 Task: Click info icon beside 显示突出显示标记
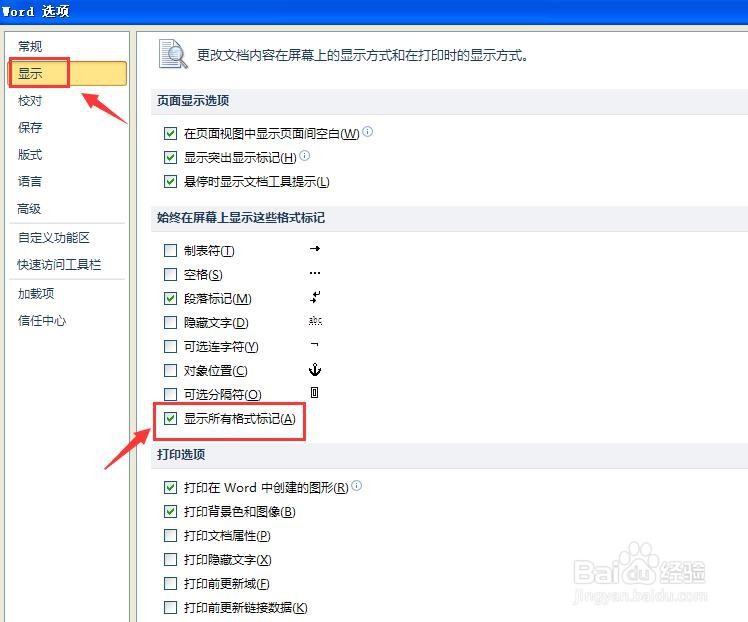point(304,155)
